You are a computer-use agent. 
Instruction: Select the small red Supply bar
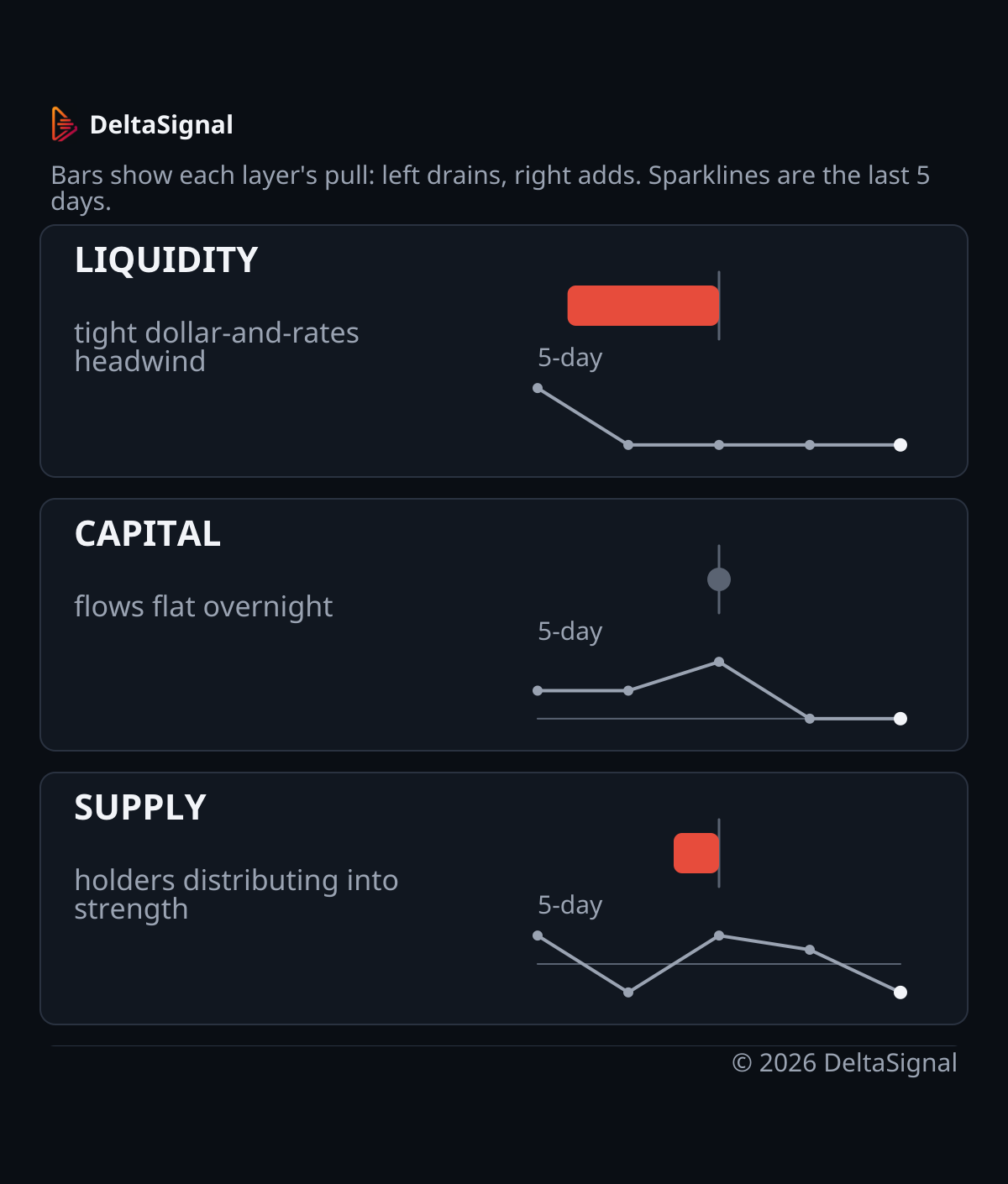[696, 853]
